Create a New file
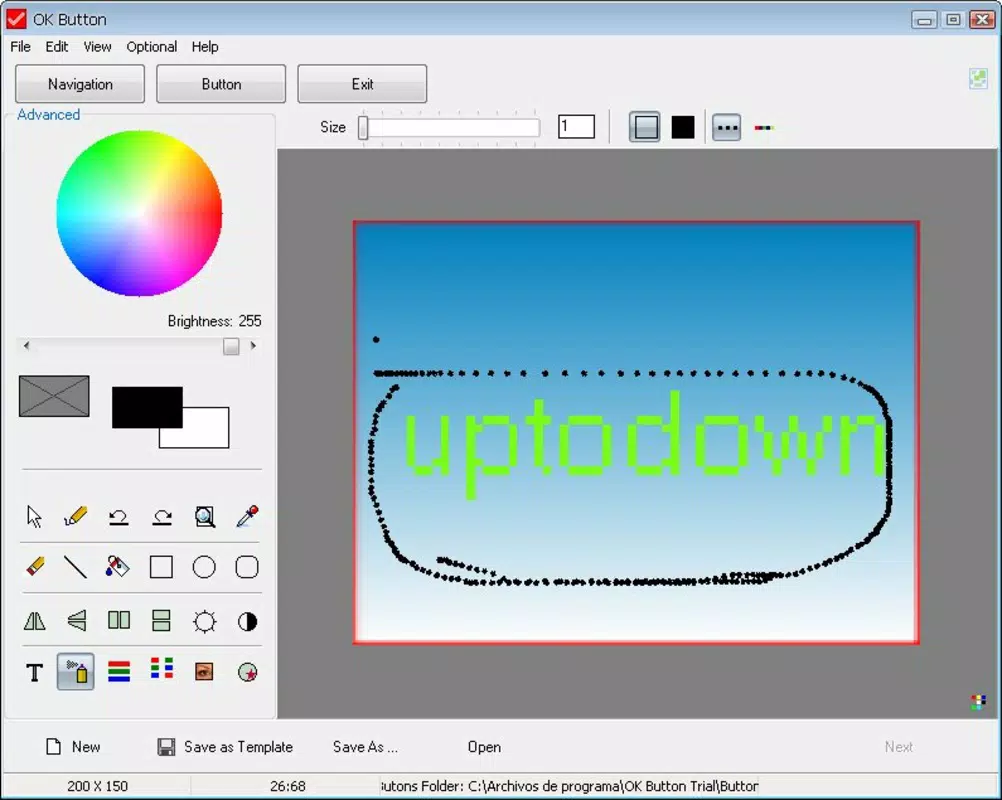 point(73,746)
